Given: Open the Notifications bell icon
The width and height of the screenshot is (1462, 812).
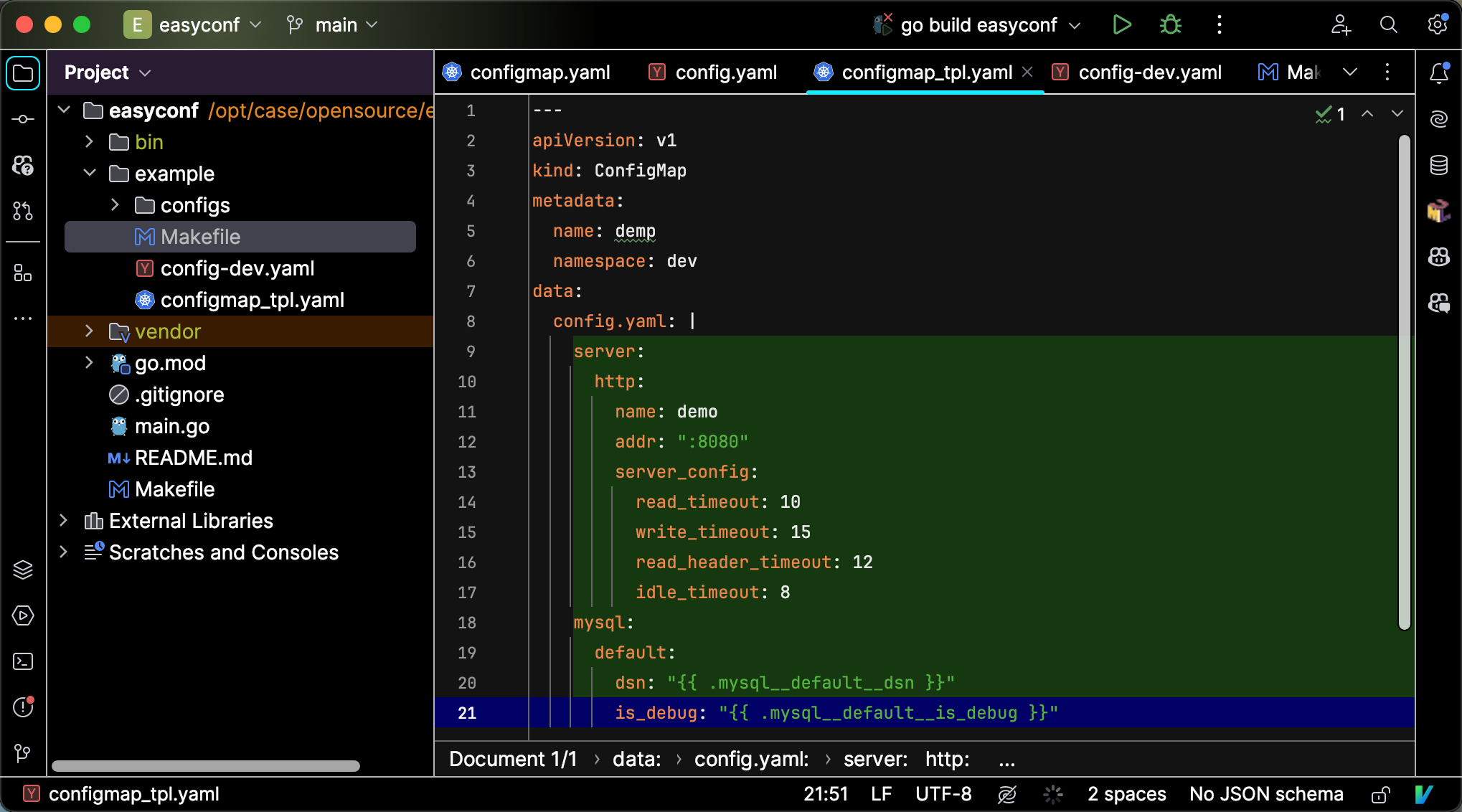Looking at the screenshot, I should point(1438,73).
